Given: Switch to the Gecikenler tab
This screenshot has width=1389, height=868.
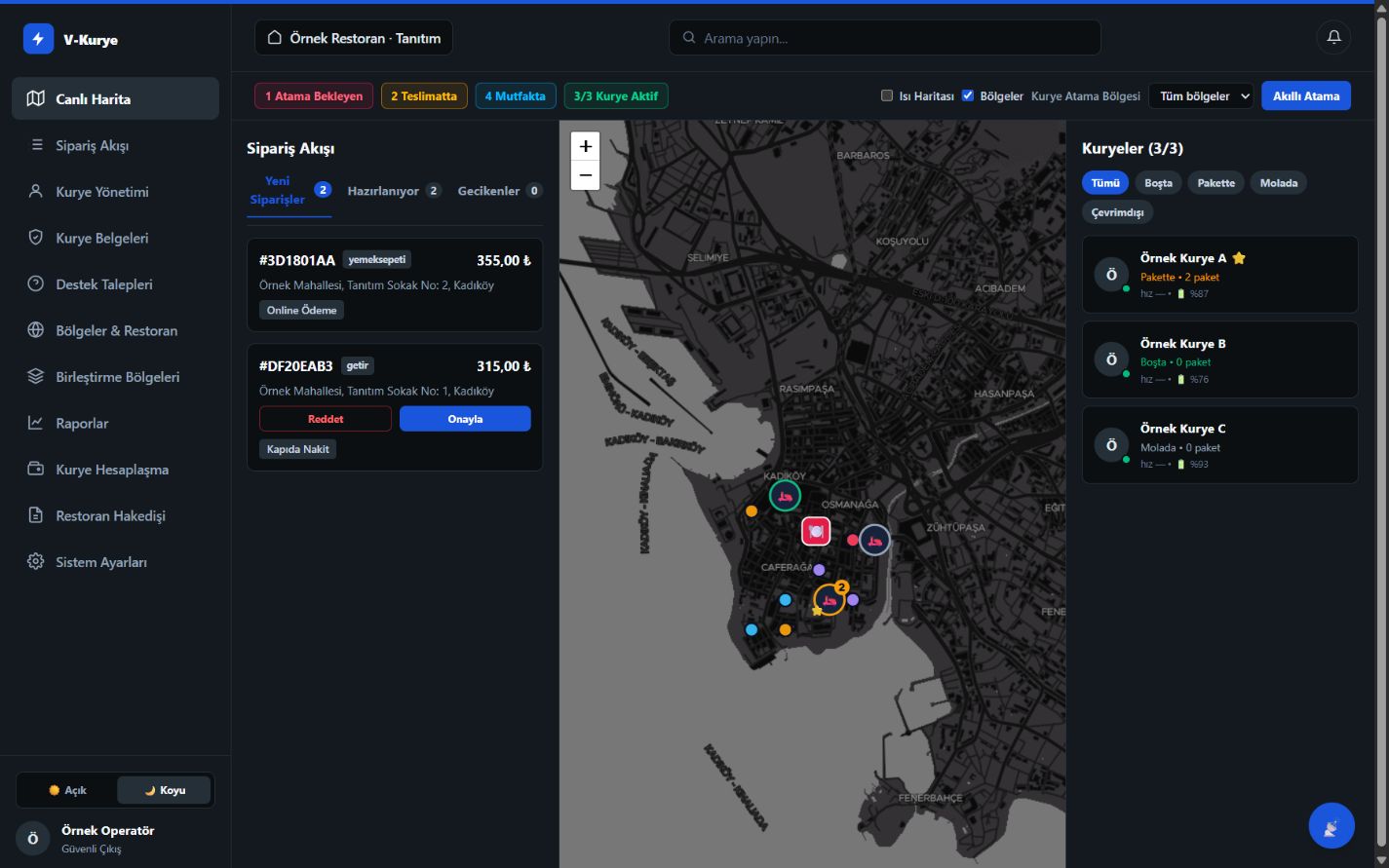Looking at the screenshot, I should [x=499, y=191].
